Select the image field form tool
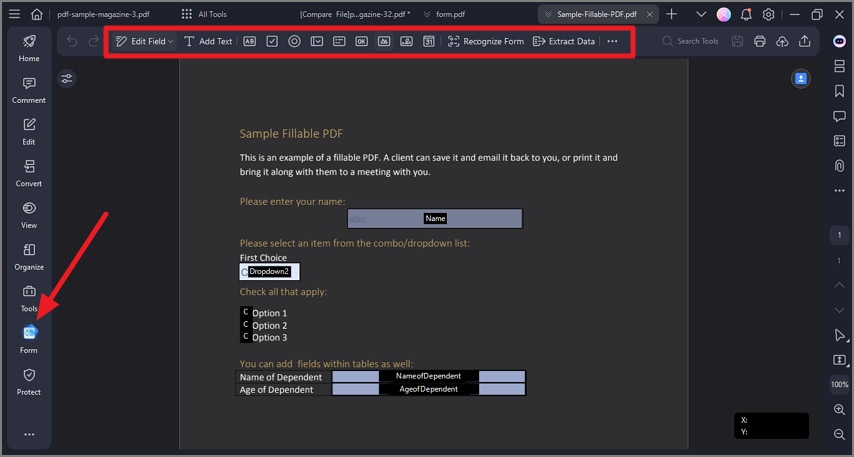Viewport: 854px width, 457px height. pos(384,41)
